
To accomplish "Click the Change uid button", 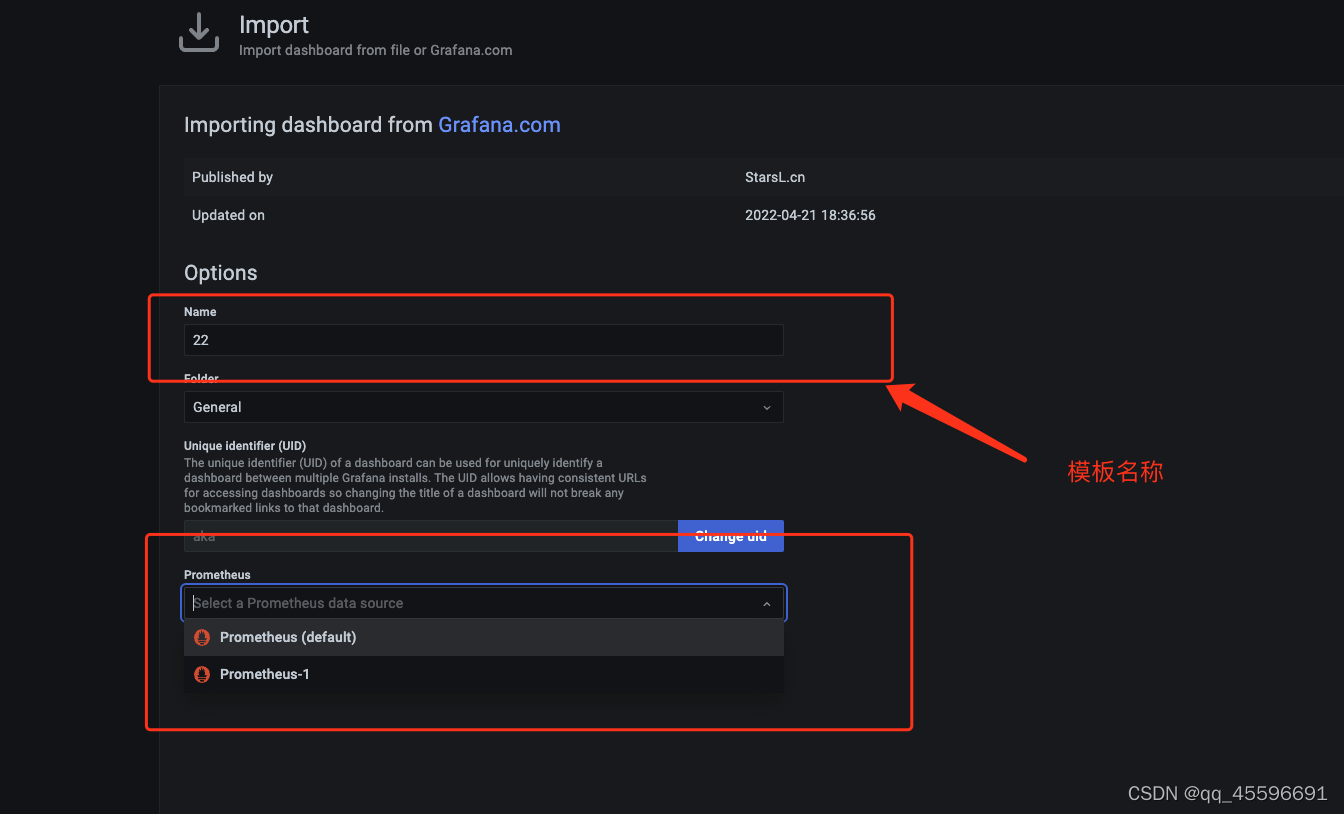I will (x=731, y=536).
